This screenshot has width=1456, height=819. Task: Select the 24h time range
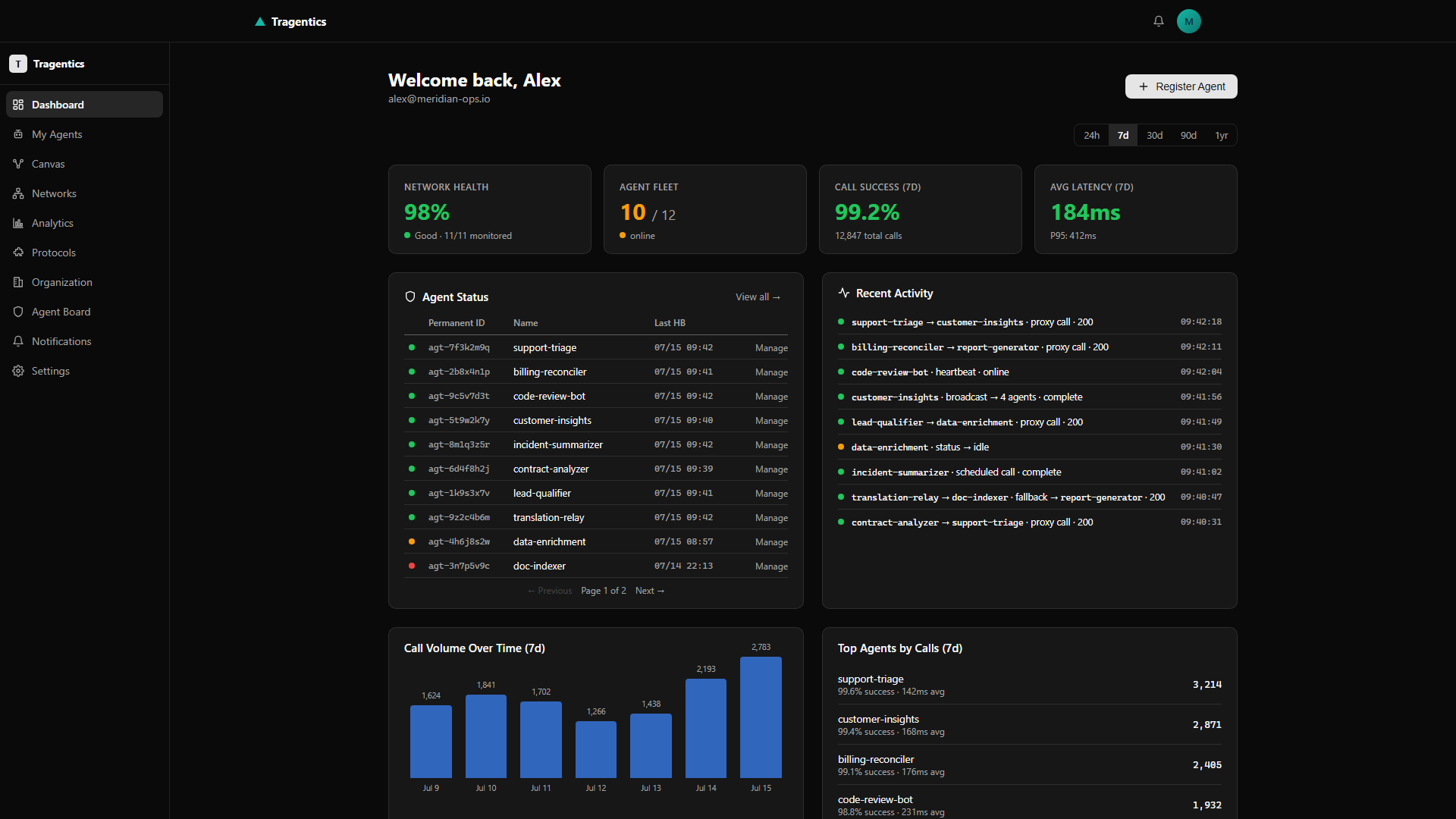coord(1091,135)
